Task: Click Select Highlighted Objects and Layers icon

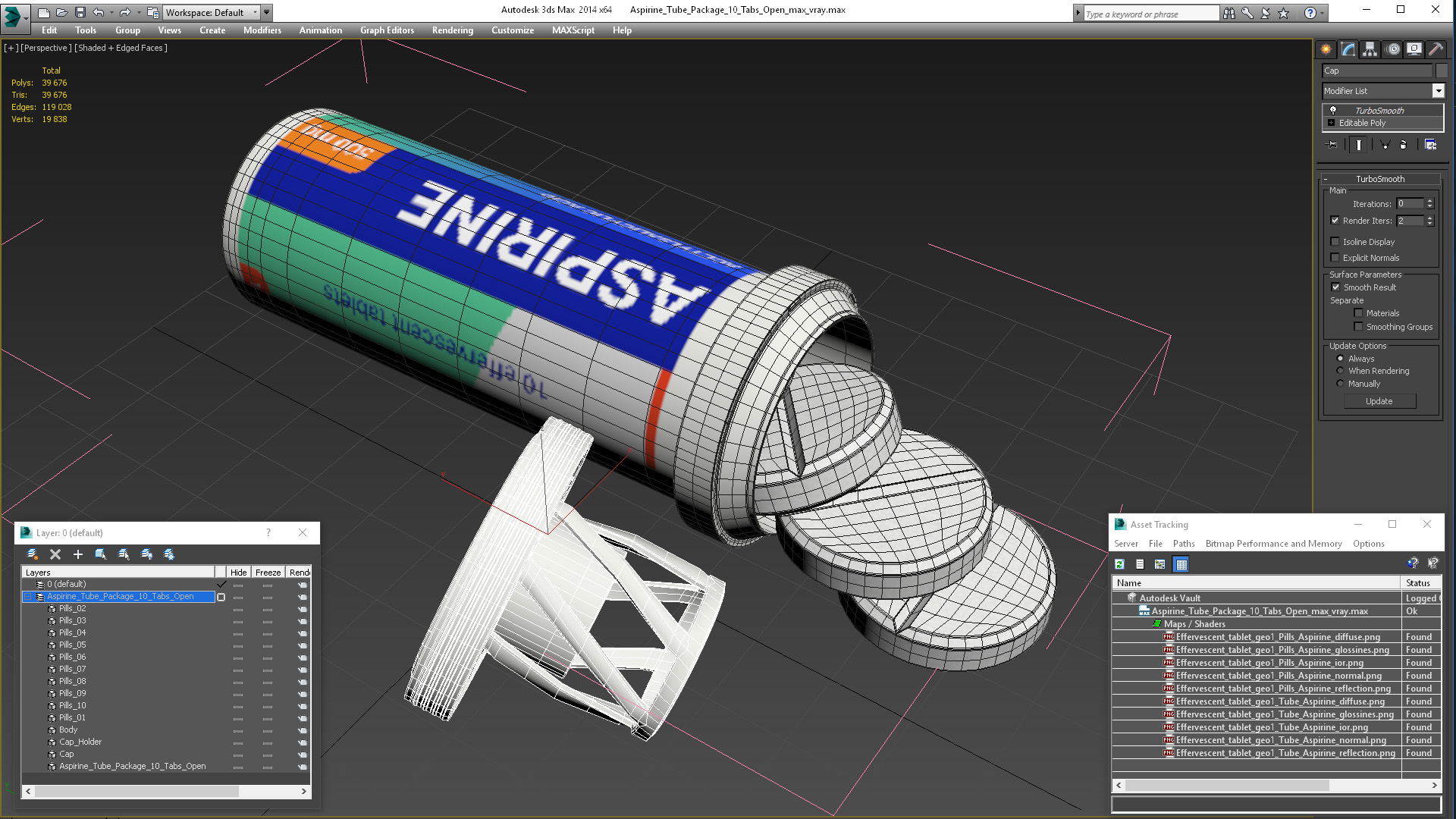Action: pos(101,554)
